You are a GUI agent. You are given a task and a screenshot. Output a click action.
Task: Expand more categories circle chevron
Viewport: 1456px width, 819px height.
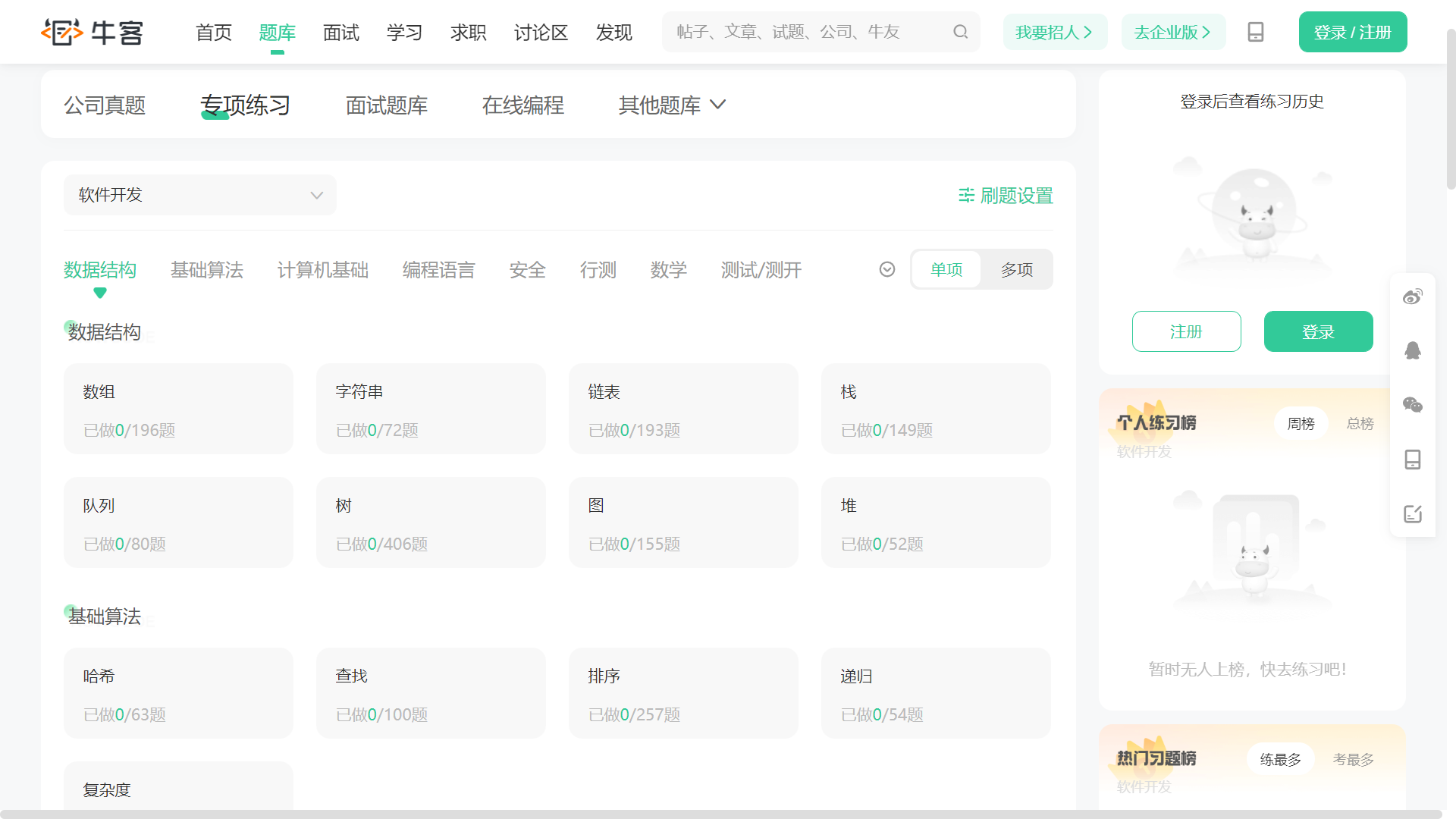(887, 269)
